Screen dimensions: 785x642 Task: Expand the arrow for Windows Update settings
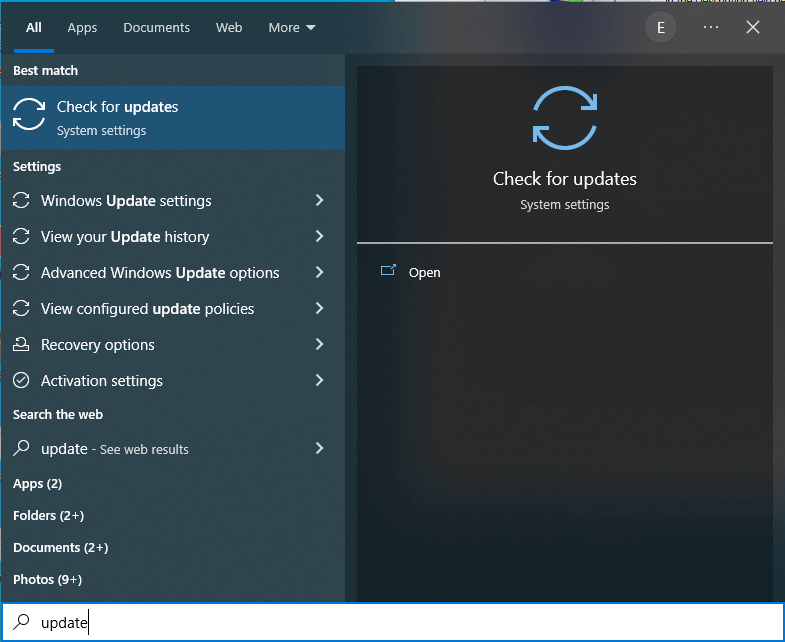[319, 201]
